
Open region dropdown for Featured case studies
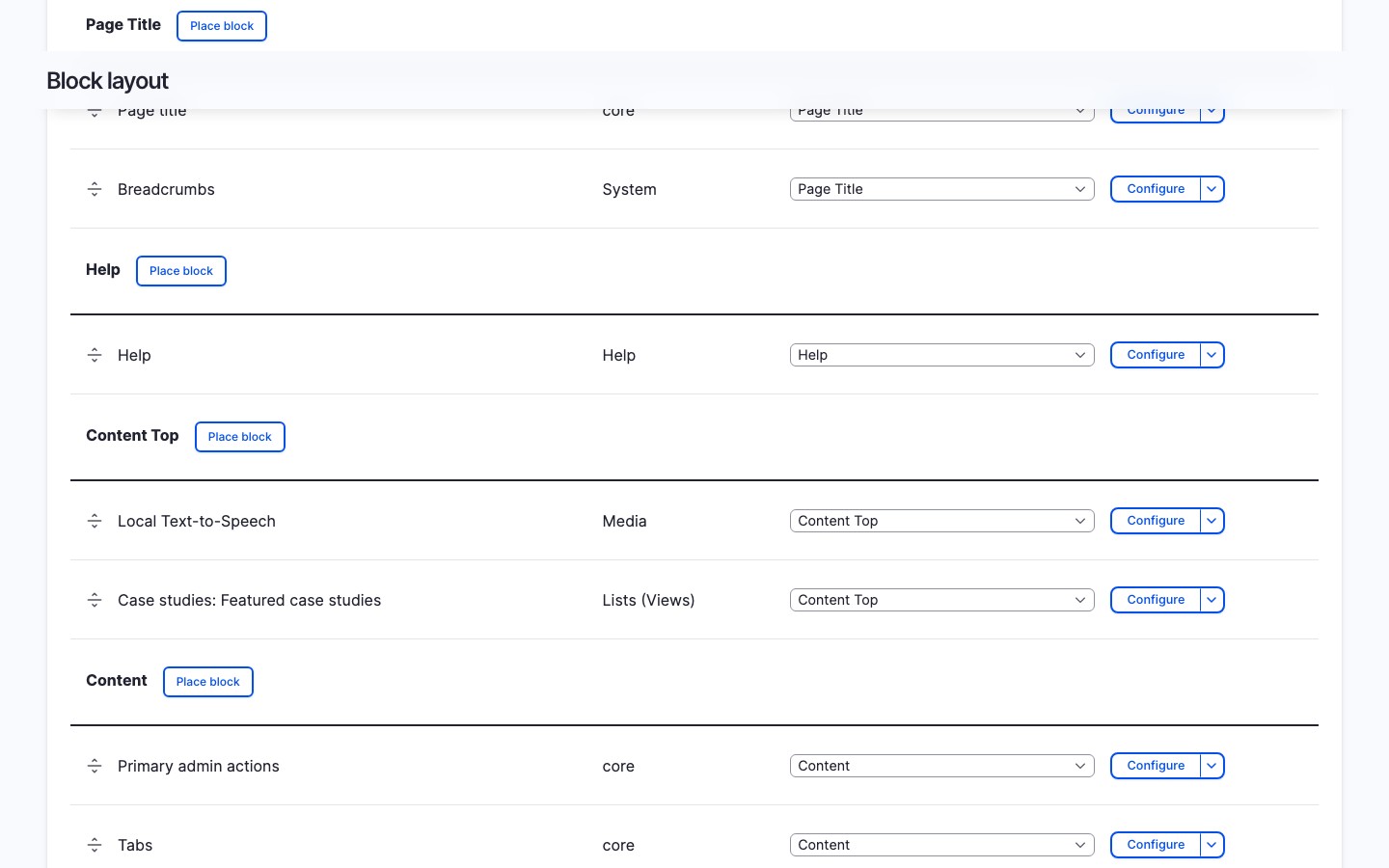click(x=941, y=600)
